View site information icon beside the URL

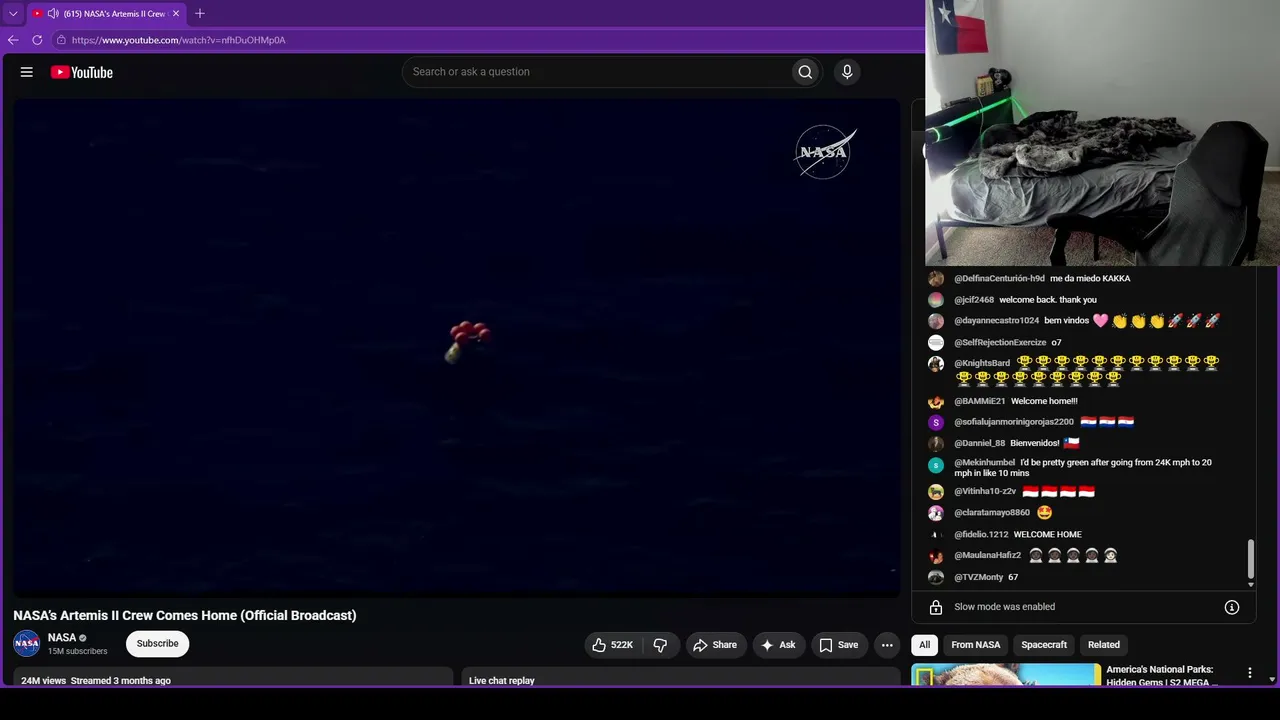point(61,40)
